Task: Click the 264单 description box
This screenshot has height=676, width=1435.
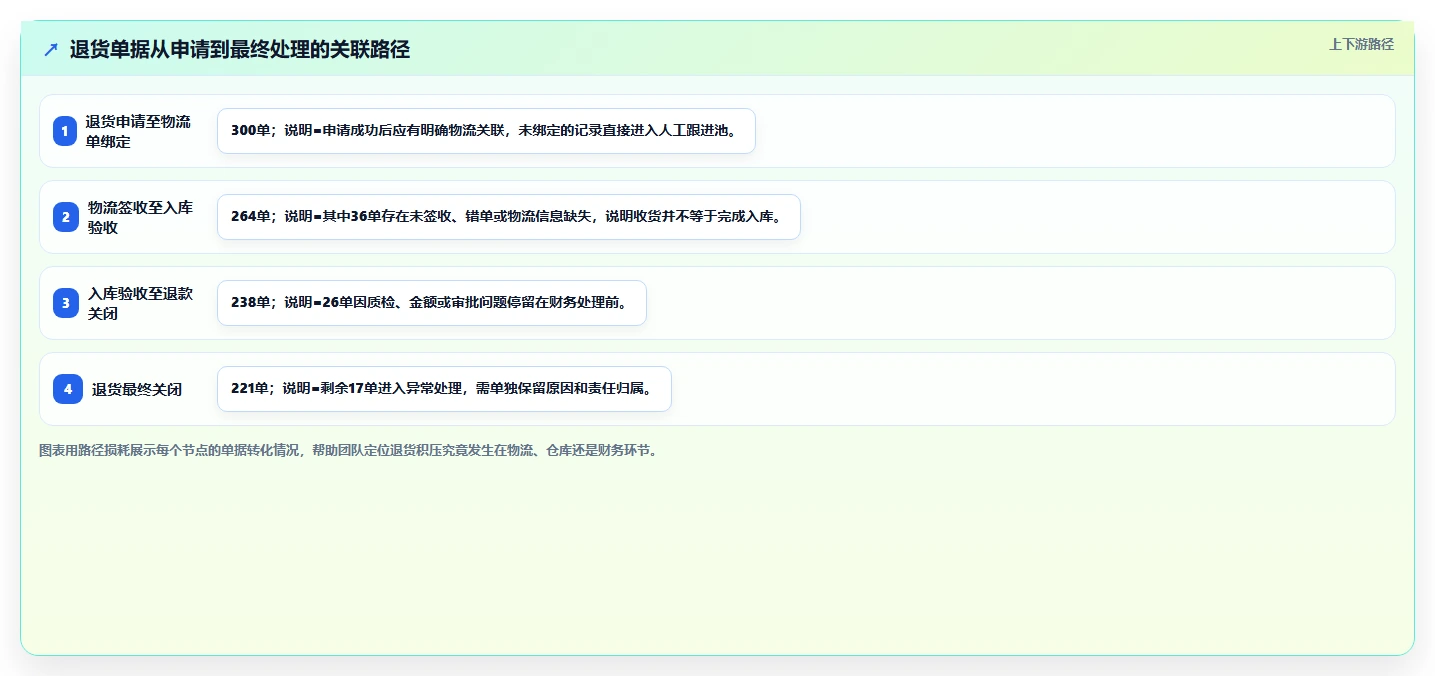Action: 509,217
